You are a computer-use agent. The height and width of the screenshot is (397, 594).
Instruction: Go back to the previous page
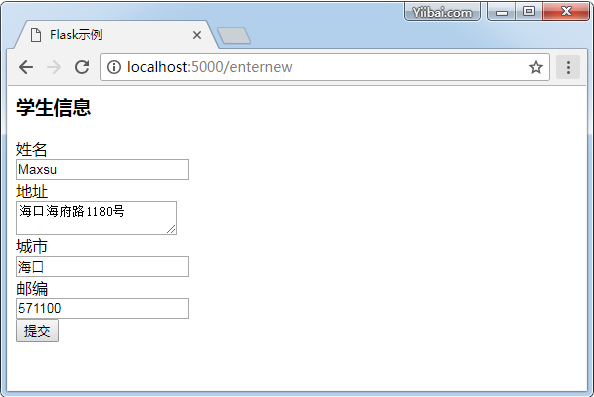[x=26, y=67]
